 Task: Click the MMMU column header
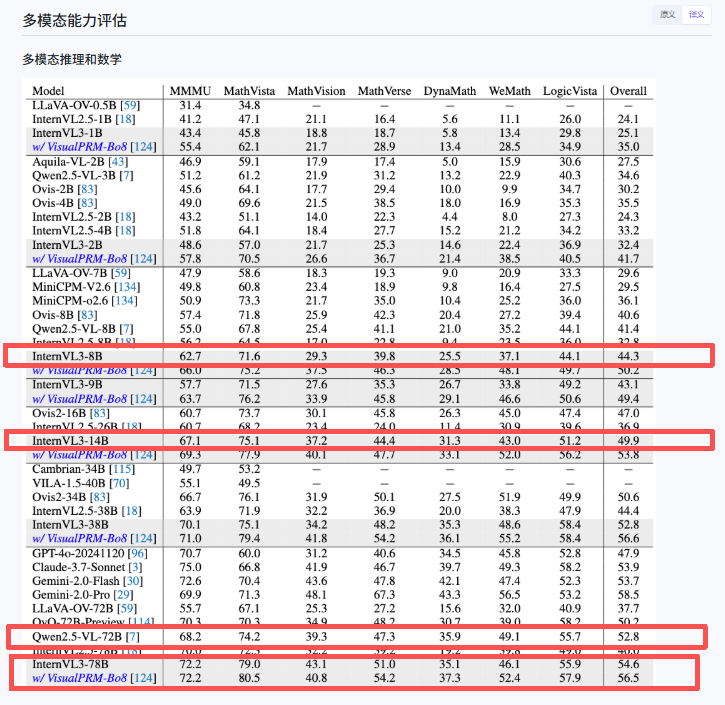tap(190, 91)
